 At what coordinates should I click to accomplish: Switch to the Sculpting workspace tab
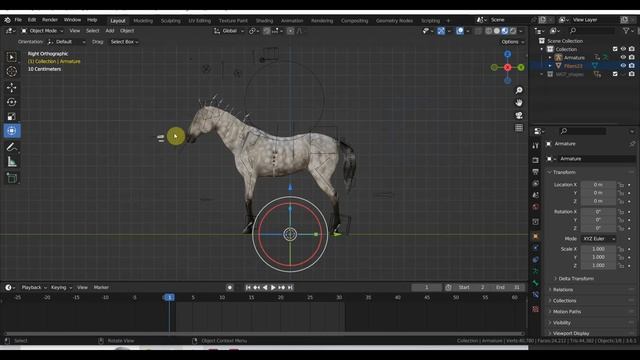click(x=171, y=20)
